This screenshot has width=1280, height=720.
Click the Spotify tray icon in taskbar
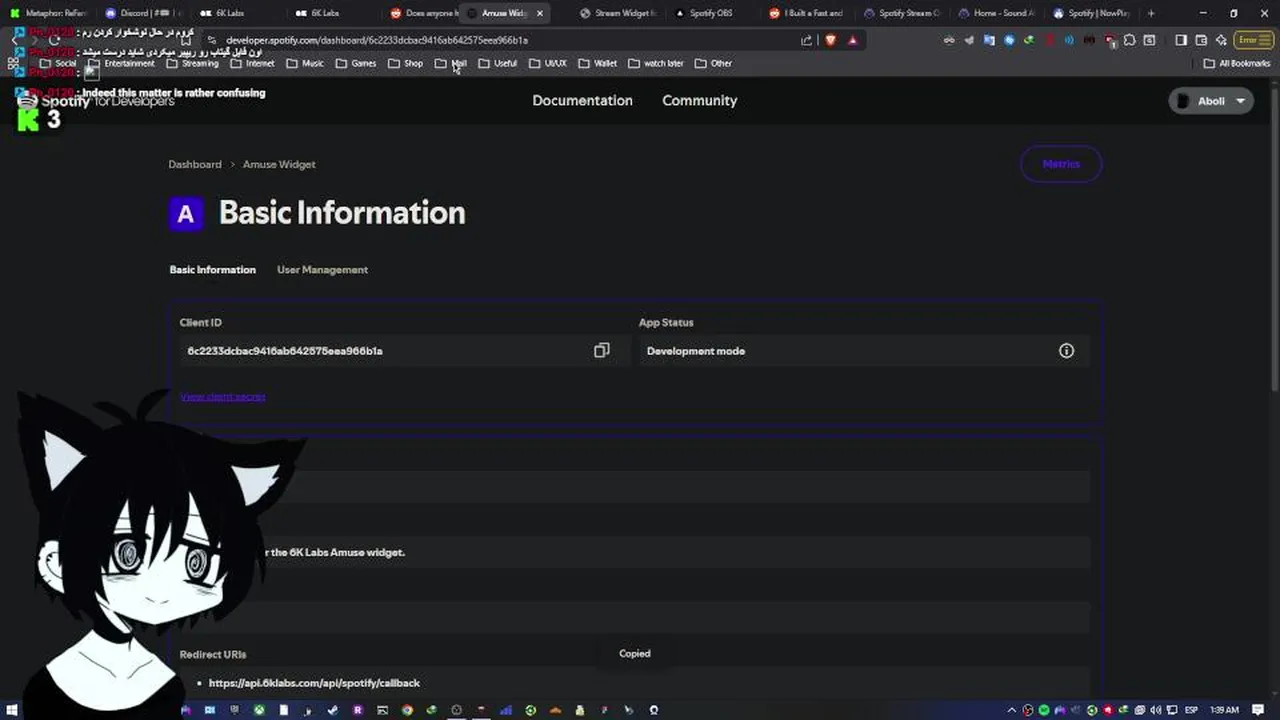(x=1044, y=710)
